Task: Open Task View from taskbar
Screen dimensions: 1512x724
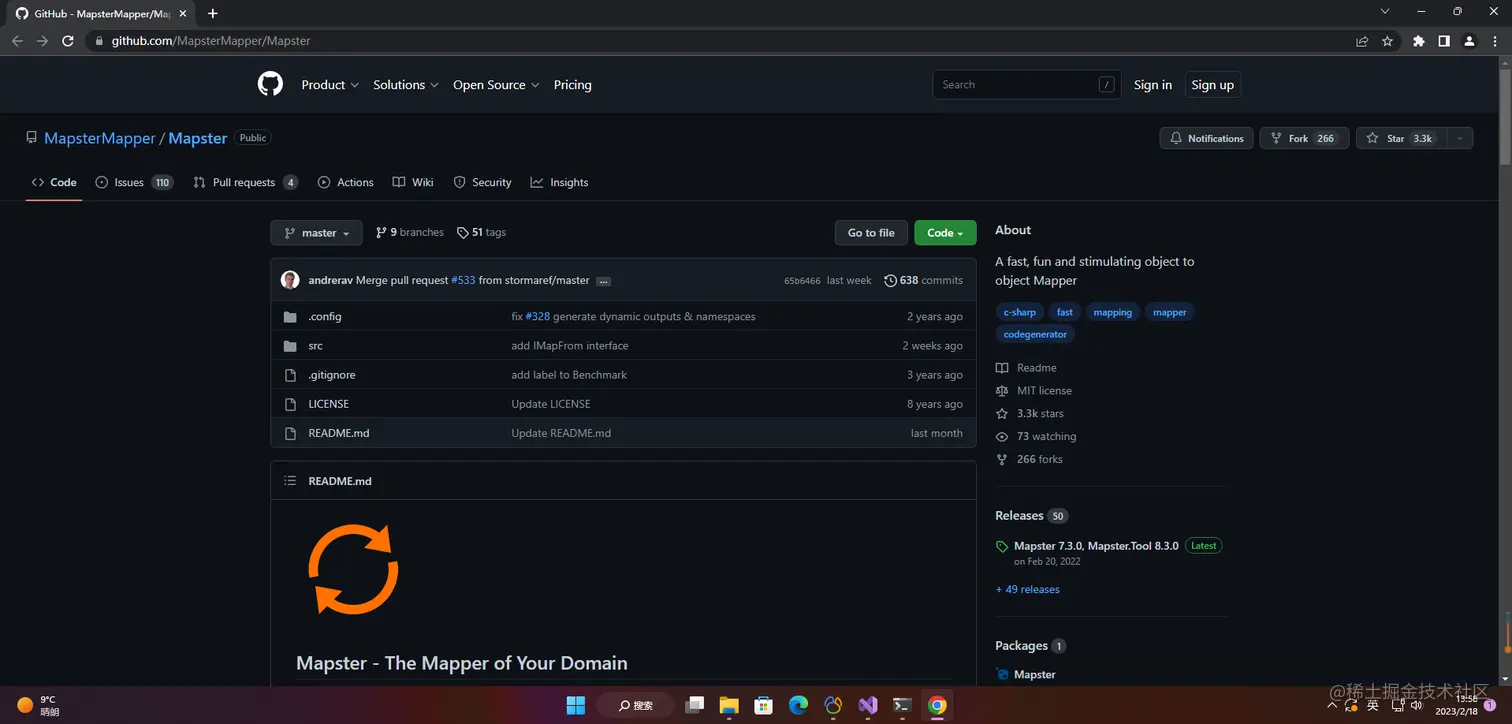Action: 695,705
